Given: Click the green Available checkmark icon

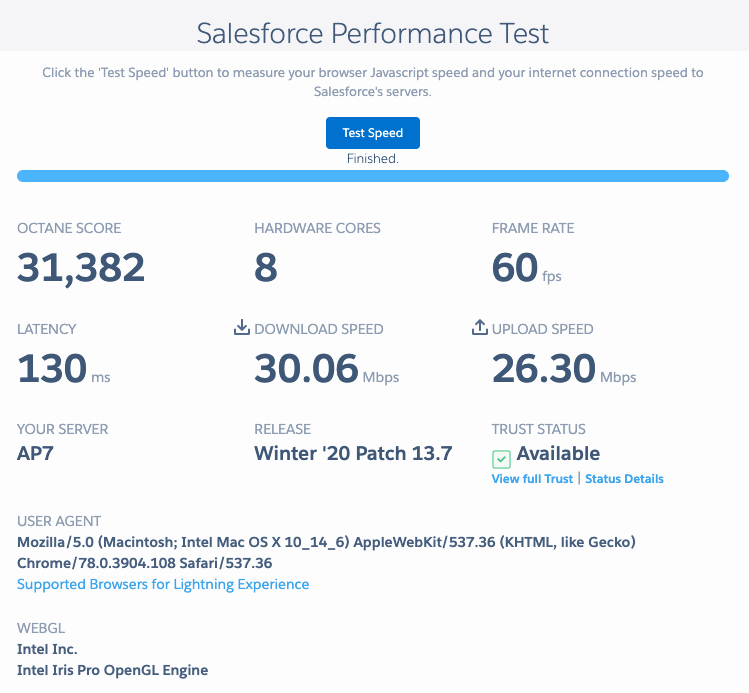Looking at the screenshot, I should tap(501, 459).
